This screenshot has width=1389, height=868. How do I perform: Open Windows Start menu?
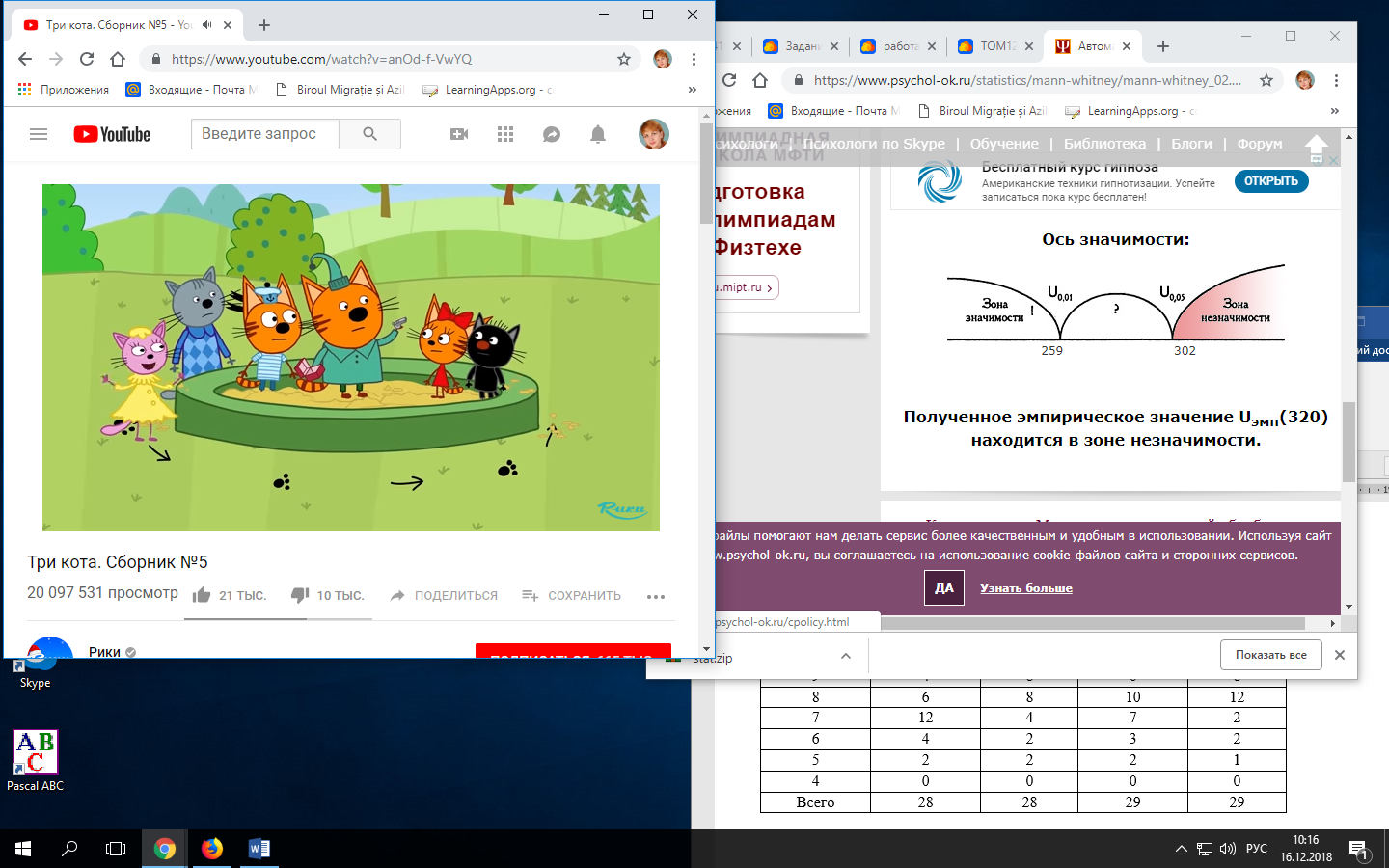tap(23, 849)
